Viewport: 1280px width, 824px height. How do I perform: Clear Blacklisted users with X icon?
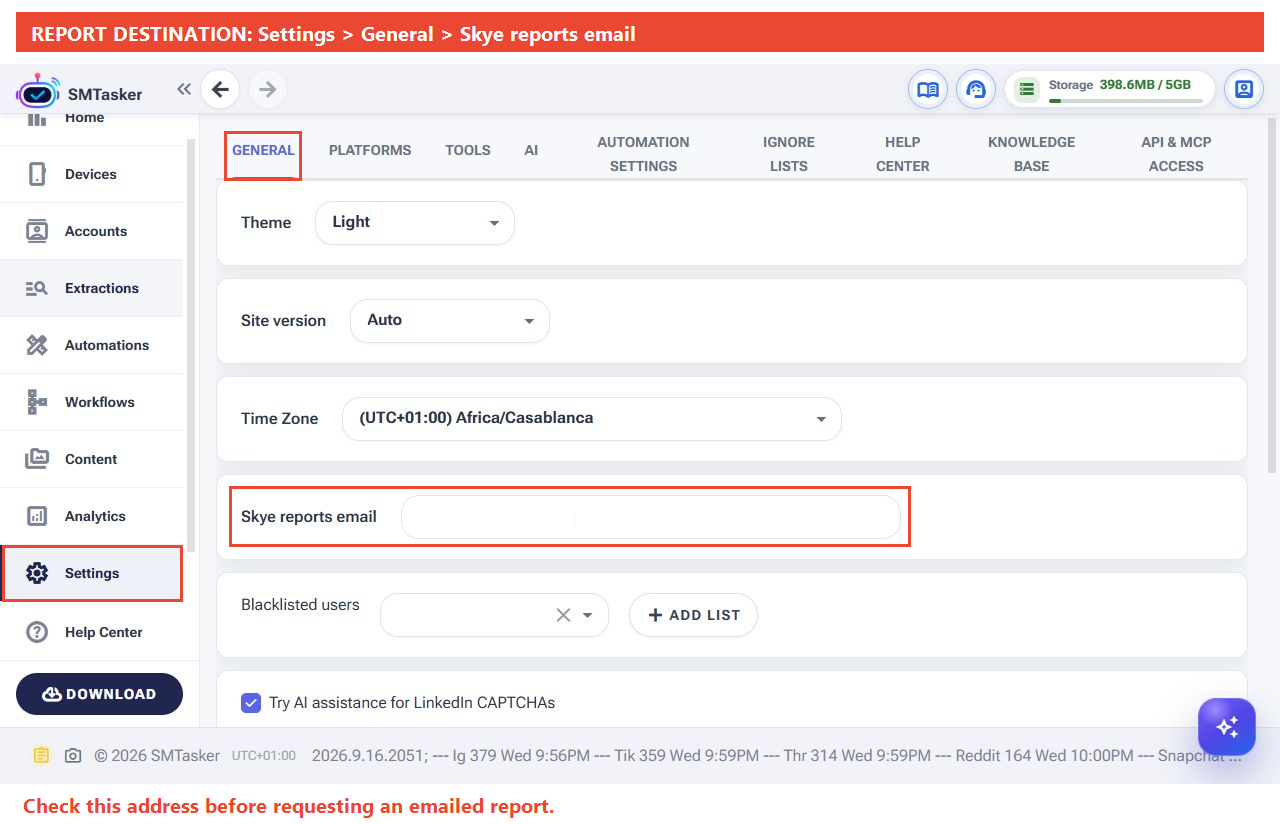(x=563, y=615)
